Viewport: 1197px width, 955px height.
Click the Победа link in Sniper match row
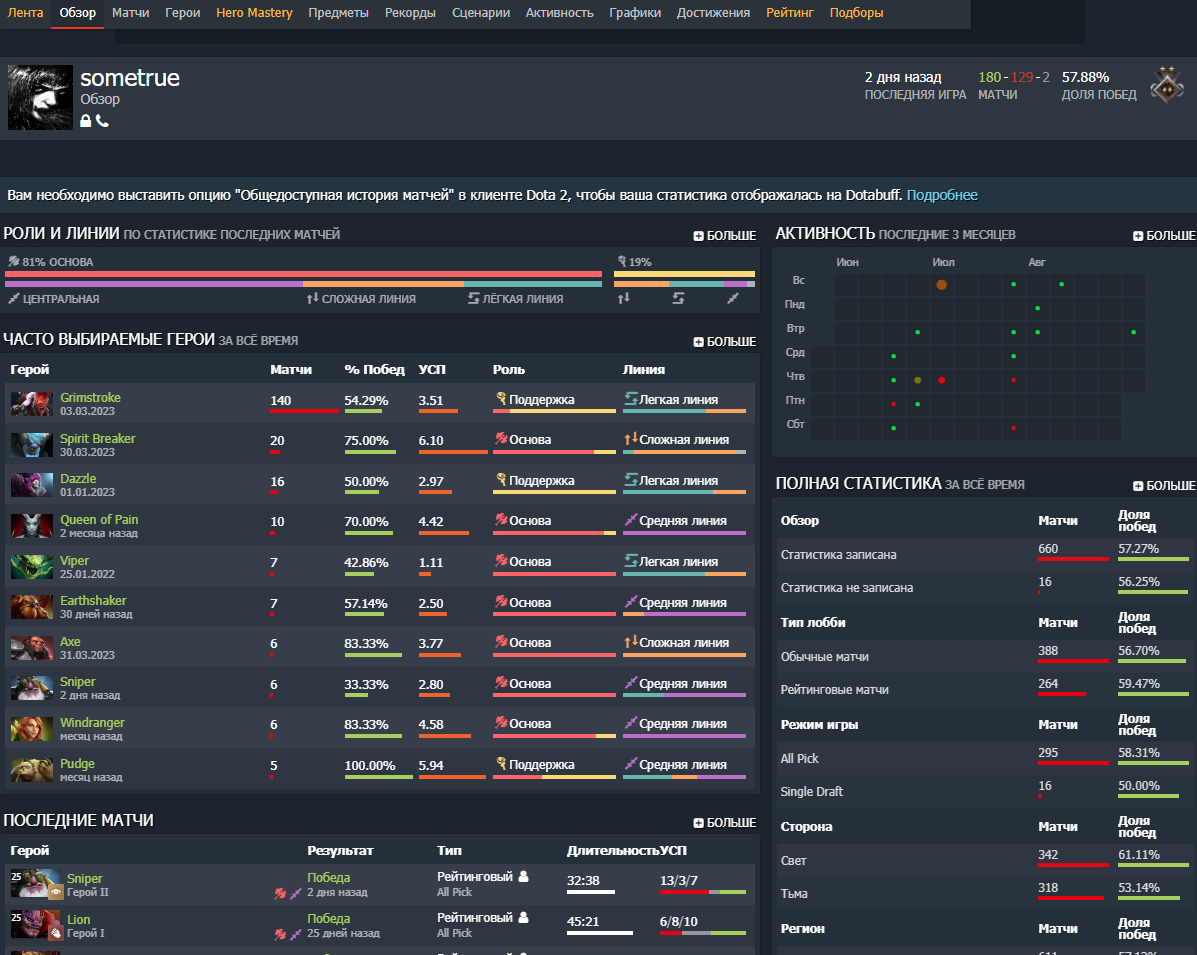[328, 878]
